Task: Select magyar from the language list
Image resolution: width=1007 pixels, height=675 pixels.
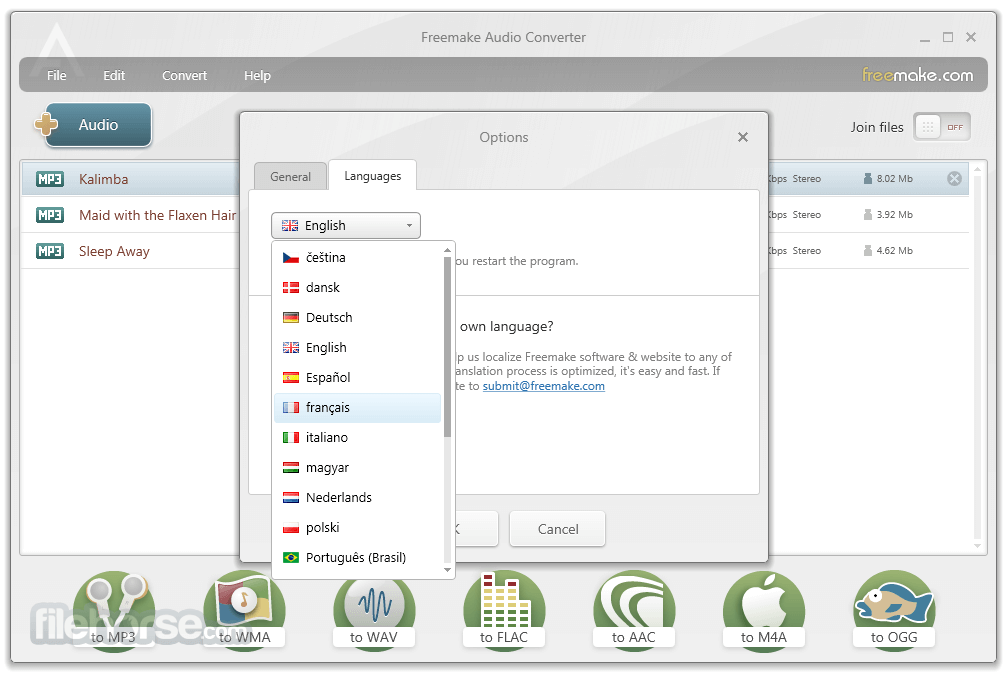Action: click(x=358, y=468)
